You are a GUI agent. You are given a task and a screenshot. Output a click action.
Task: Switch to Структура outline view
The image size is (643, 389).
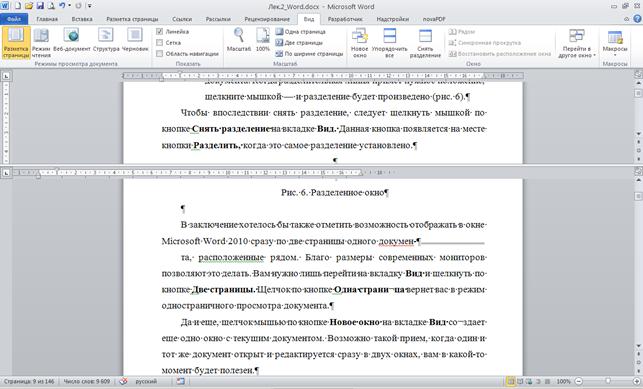click(x=106, y=41)
